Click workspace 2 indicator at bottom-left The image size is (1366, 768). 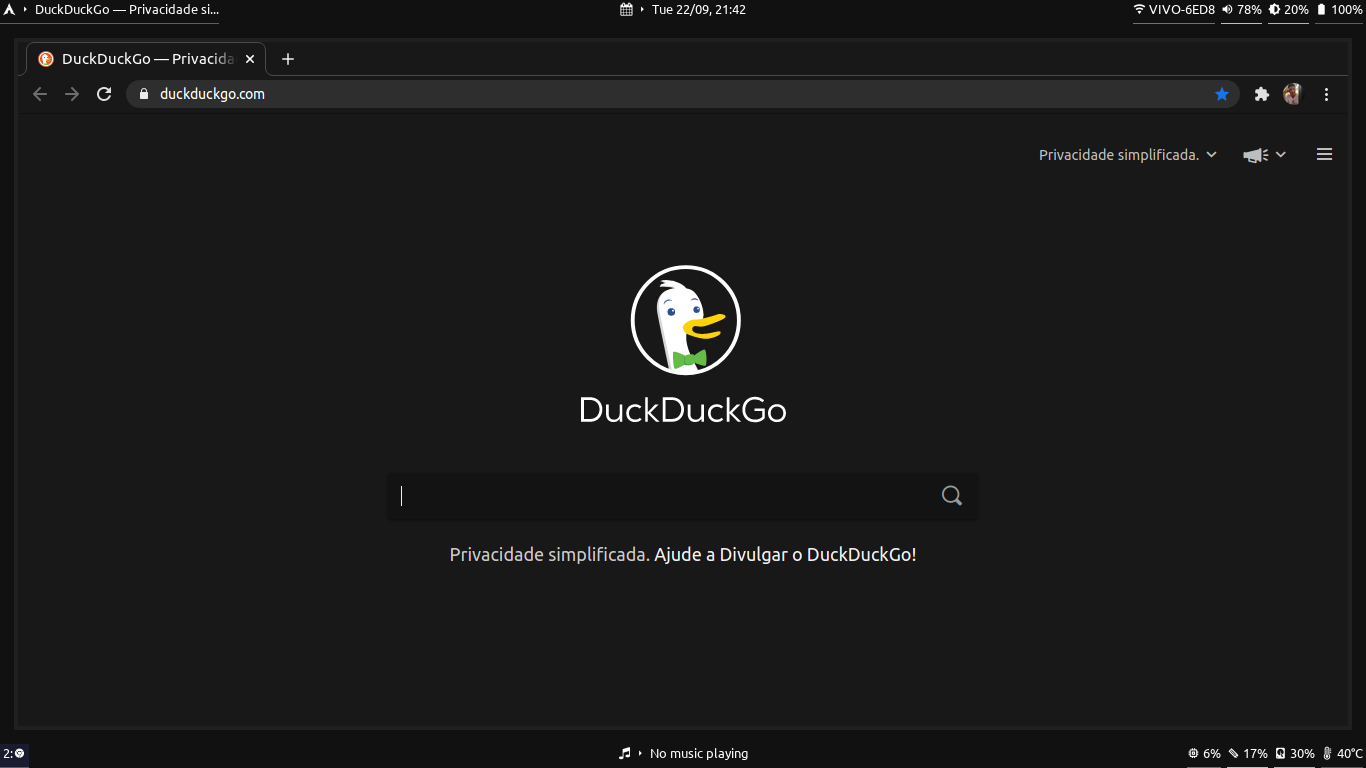click(14, 754)
